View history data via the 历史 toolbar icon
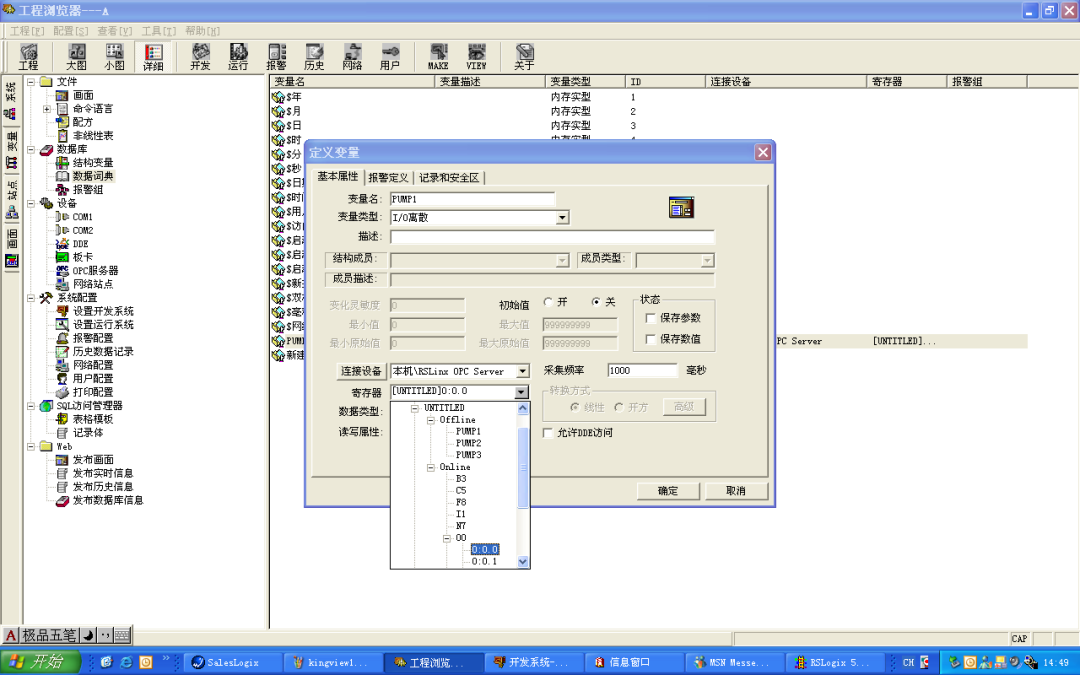Viewport: 1080px width, 675px height. (x=314, y=55)
